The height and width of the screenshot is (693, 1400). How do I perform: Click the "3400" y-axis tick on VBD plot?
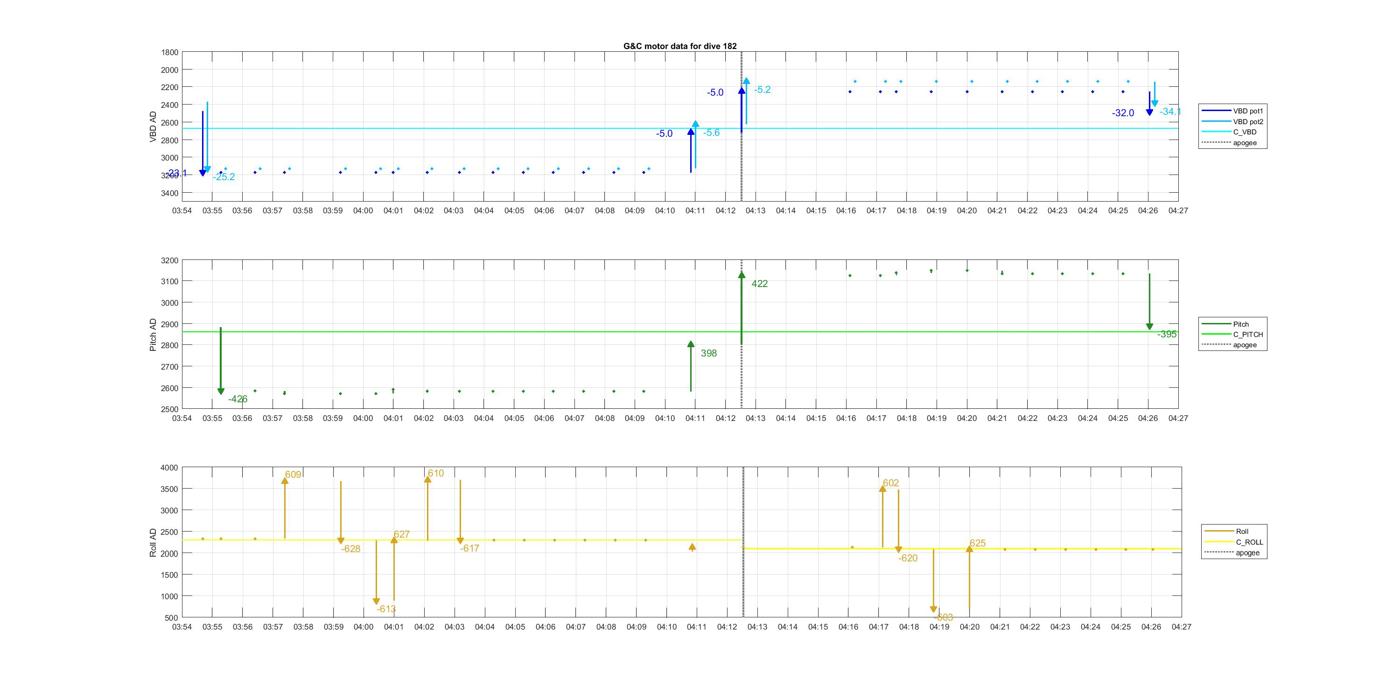(x=170, y=193)
